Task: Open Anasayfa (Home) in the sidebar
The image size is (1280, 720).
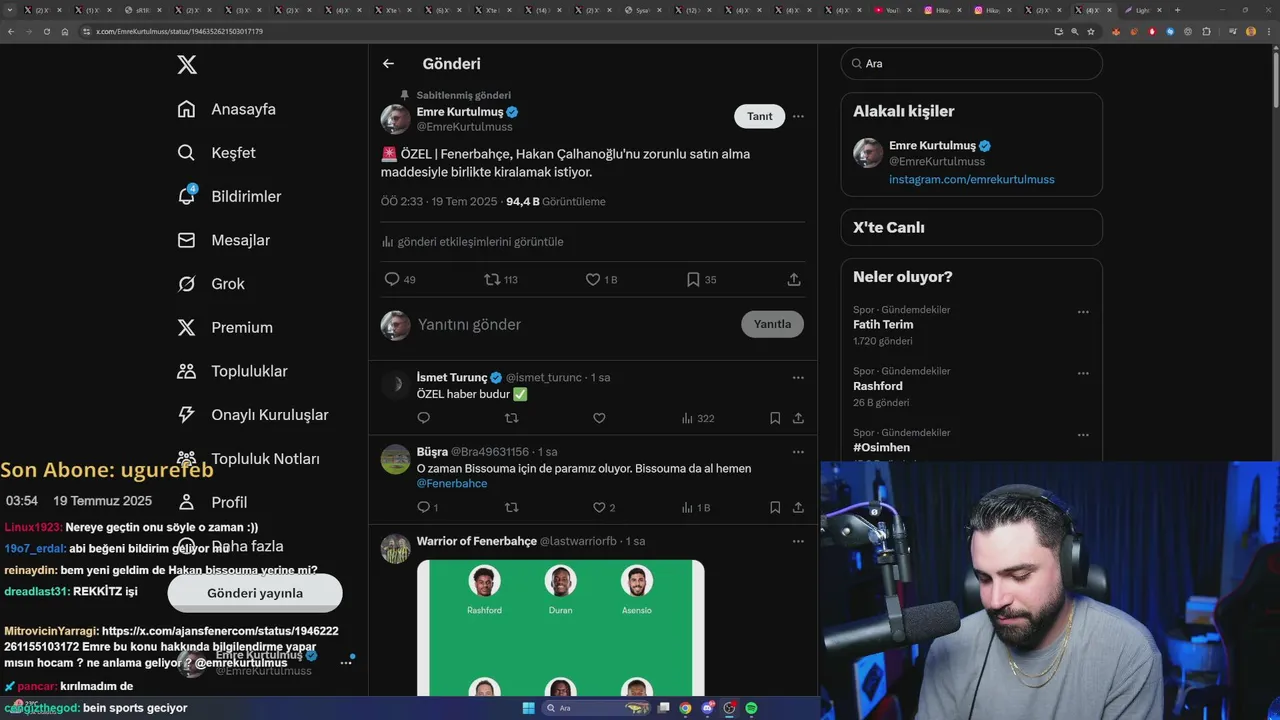Action: (227, 109)
